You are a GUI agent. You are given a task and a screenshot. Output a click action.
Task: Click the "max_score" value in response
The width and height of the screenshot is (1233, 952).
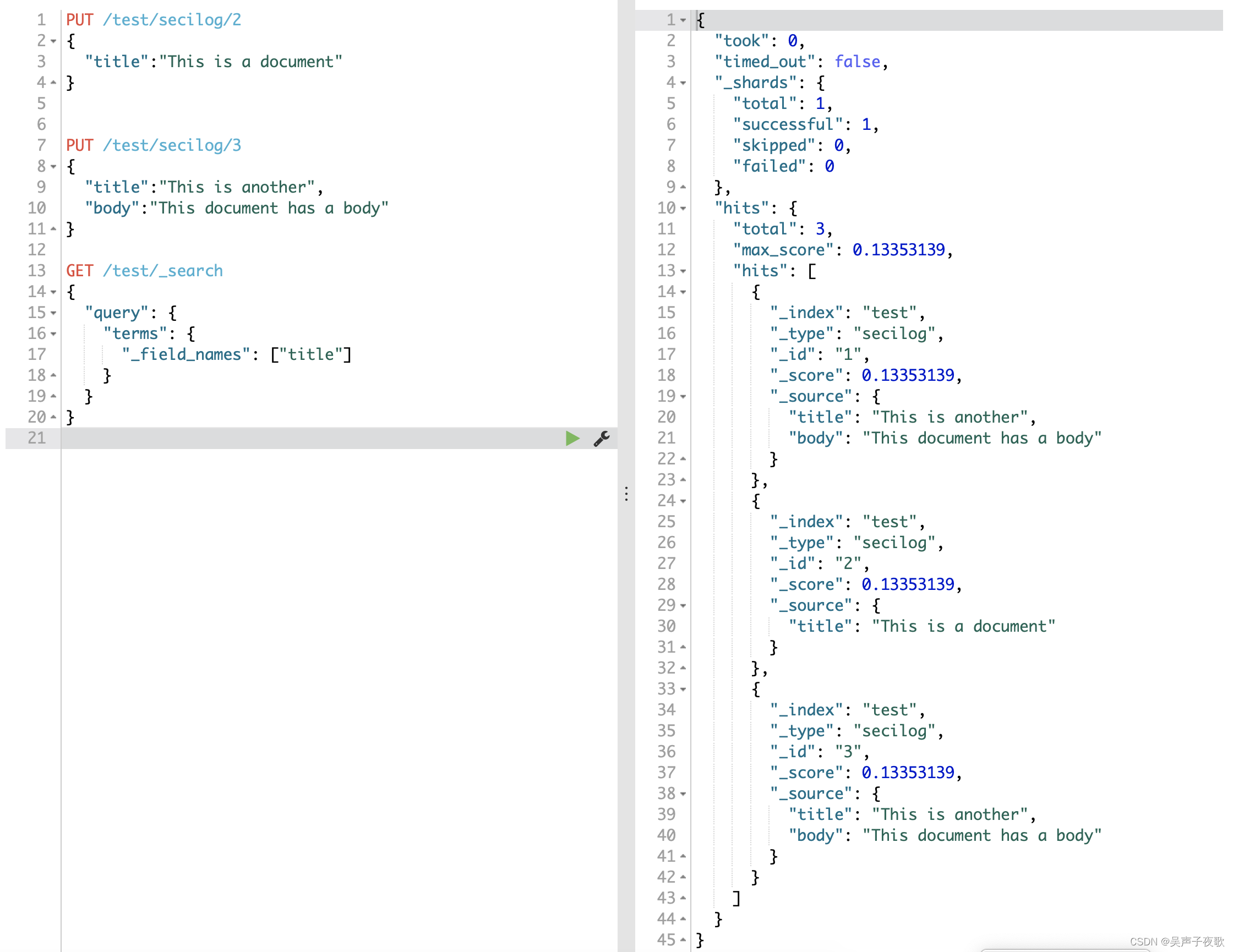tap(898, 250)
